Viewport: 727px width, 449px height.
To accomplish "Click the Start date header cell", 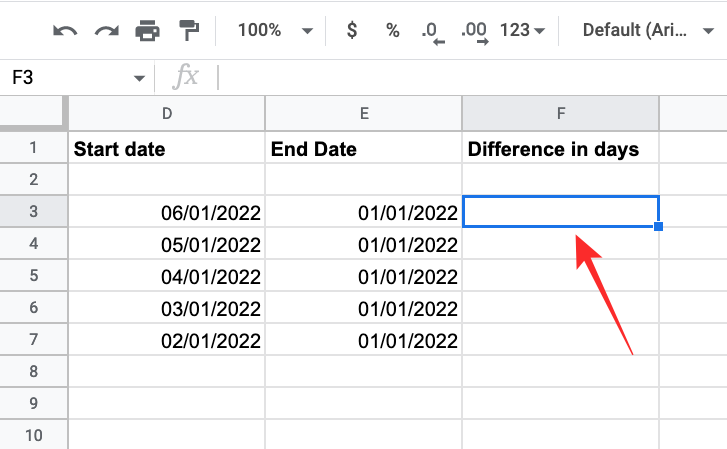I will pos(167,149).
